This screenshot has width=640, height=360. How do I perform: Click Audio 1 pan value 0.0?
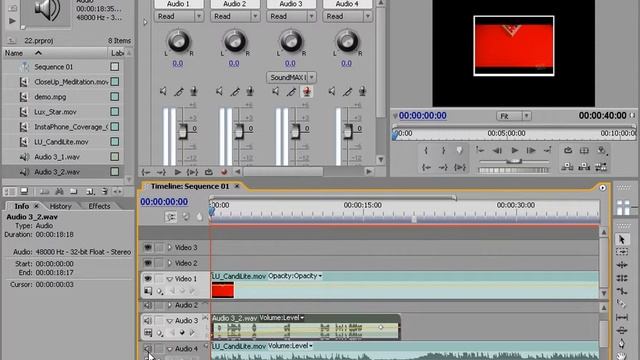[178, 63]
